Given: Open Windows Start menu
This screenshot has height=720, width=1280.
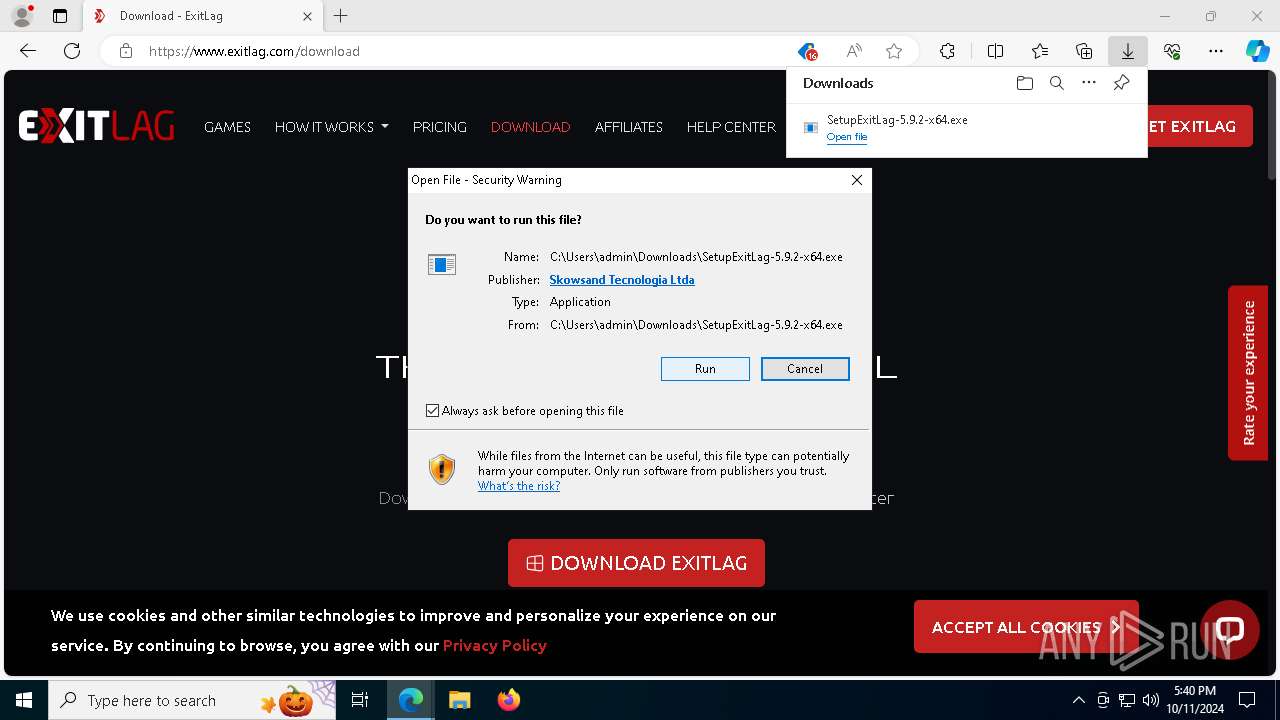Looking at the screenshot, I should pyautogui.click(x=24, y=700).
